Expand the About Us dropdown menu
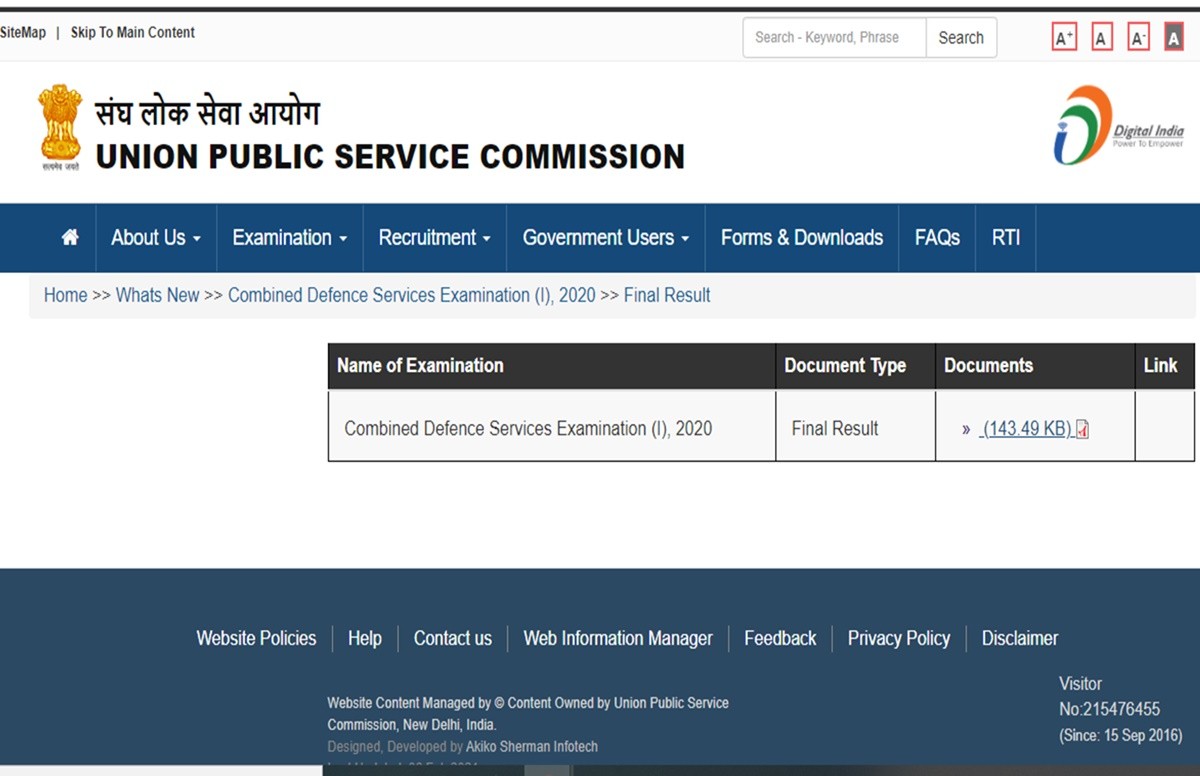 pyautogui.click(x=156, y=238)
